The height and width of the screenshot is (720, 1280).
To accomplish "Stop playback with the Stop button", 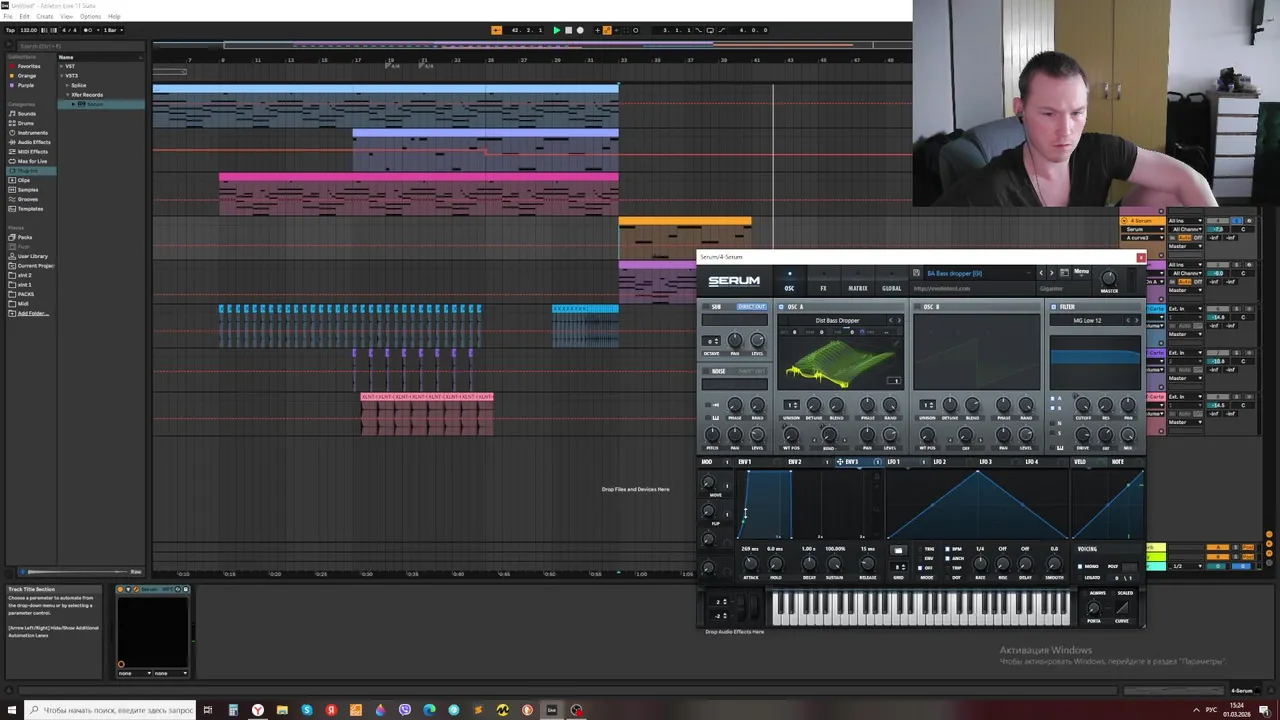I will (568, 30).
